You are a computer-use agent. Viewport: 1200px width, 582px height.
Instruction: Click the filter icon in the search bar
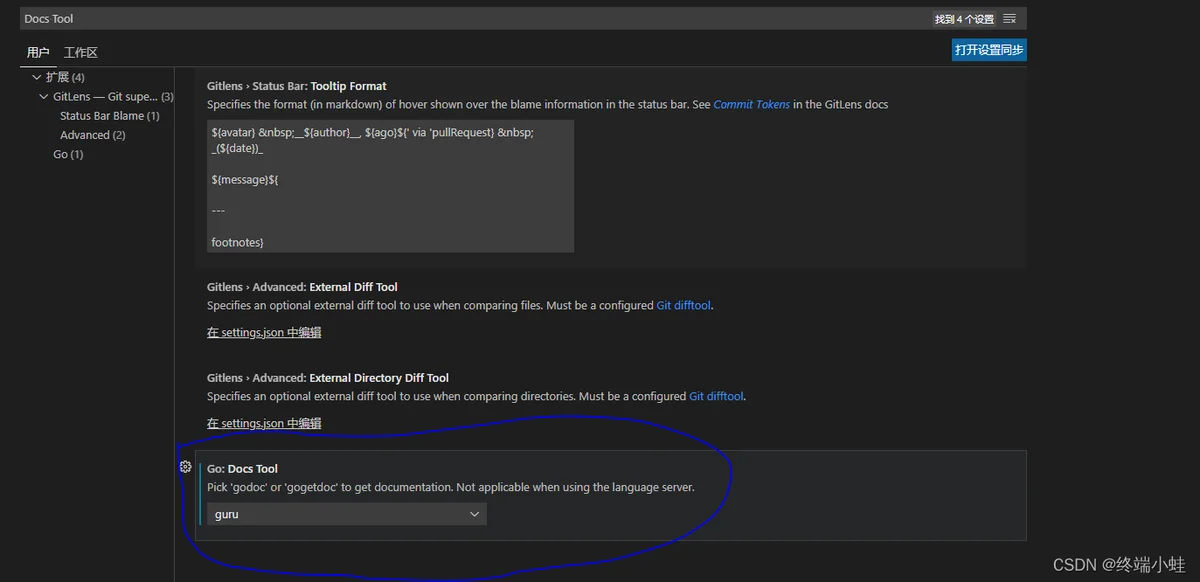pos(1010,19)
